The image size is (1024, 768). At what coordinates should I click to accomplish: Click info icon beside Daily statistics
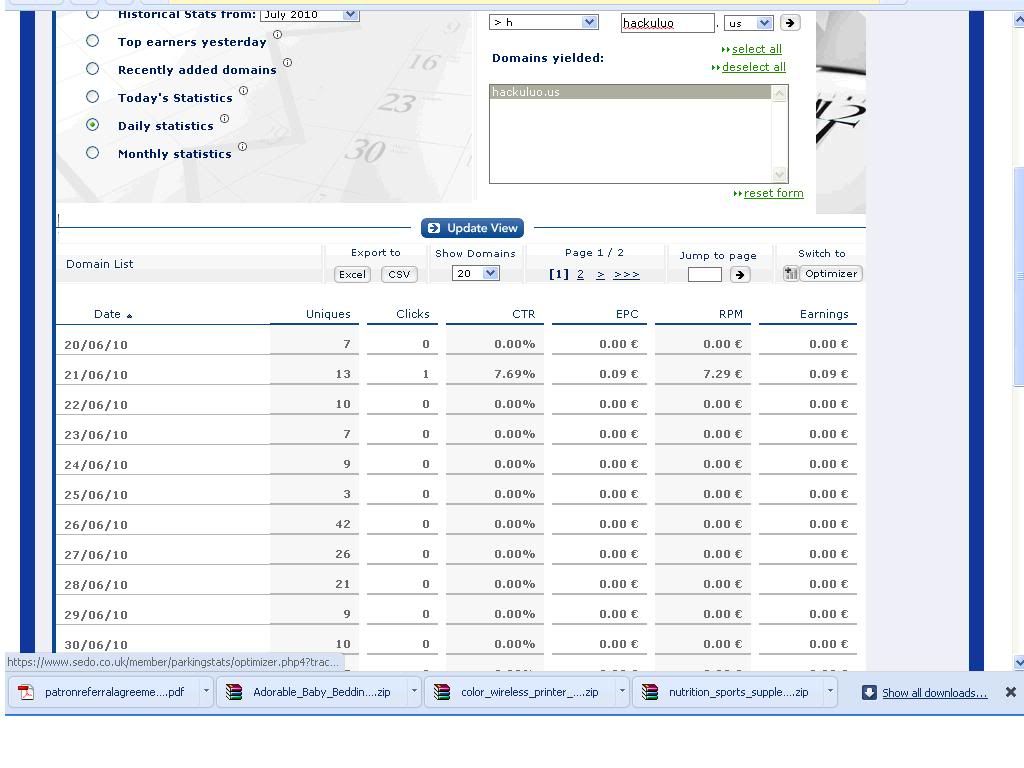pyautogui.click(x=224, y=119)
